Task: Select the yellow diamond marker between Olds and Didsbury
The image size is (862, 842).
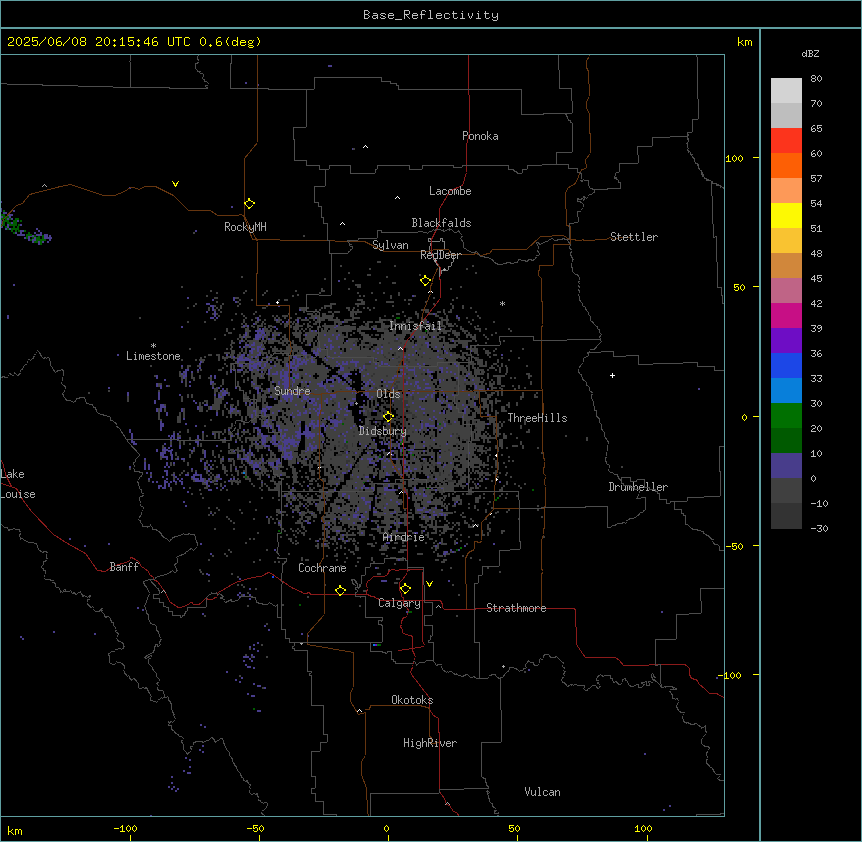Action: [389, 417]
